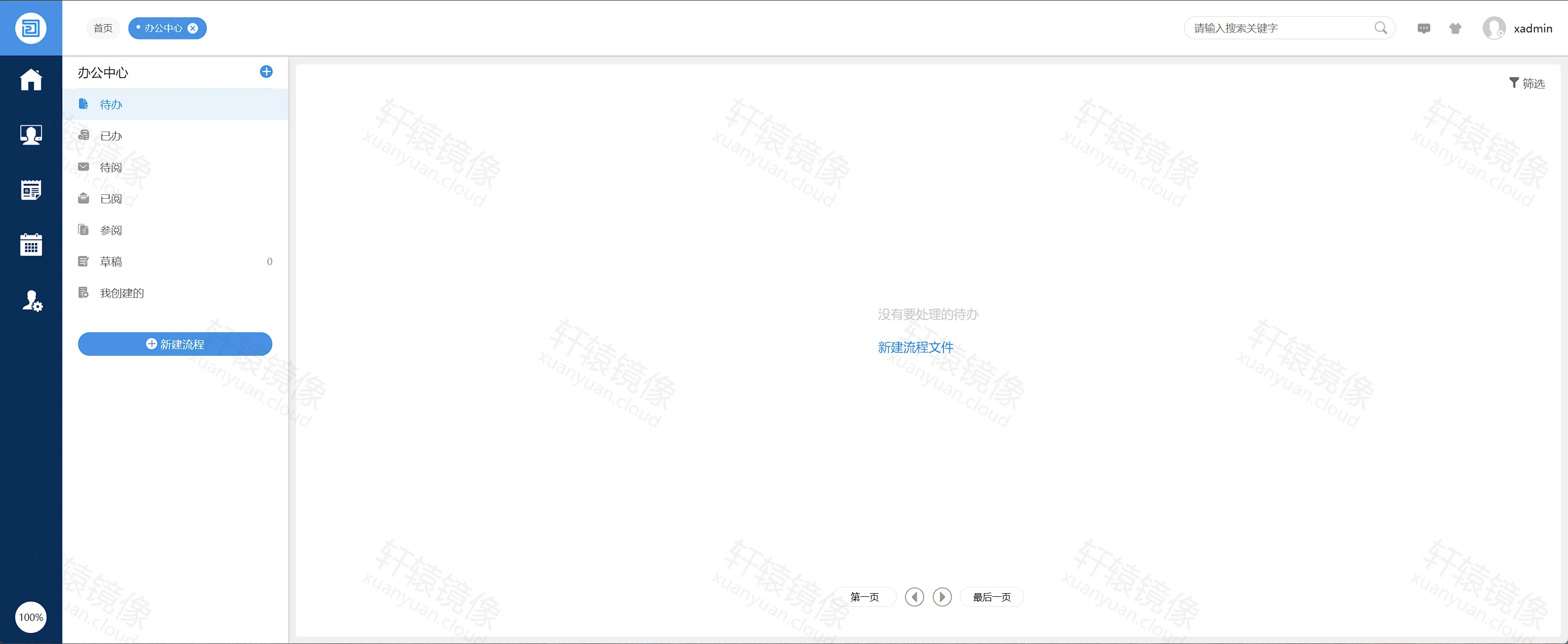1568x644 pixels.
Task: Click the 已阅 open-mail icon
Action: coord(83,199)
